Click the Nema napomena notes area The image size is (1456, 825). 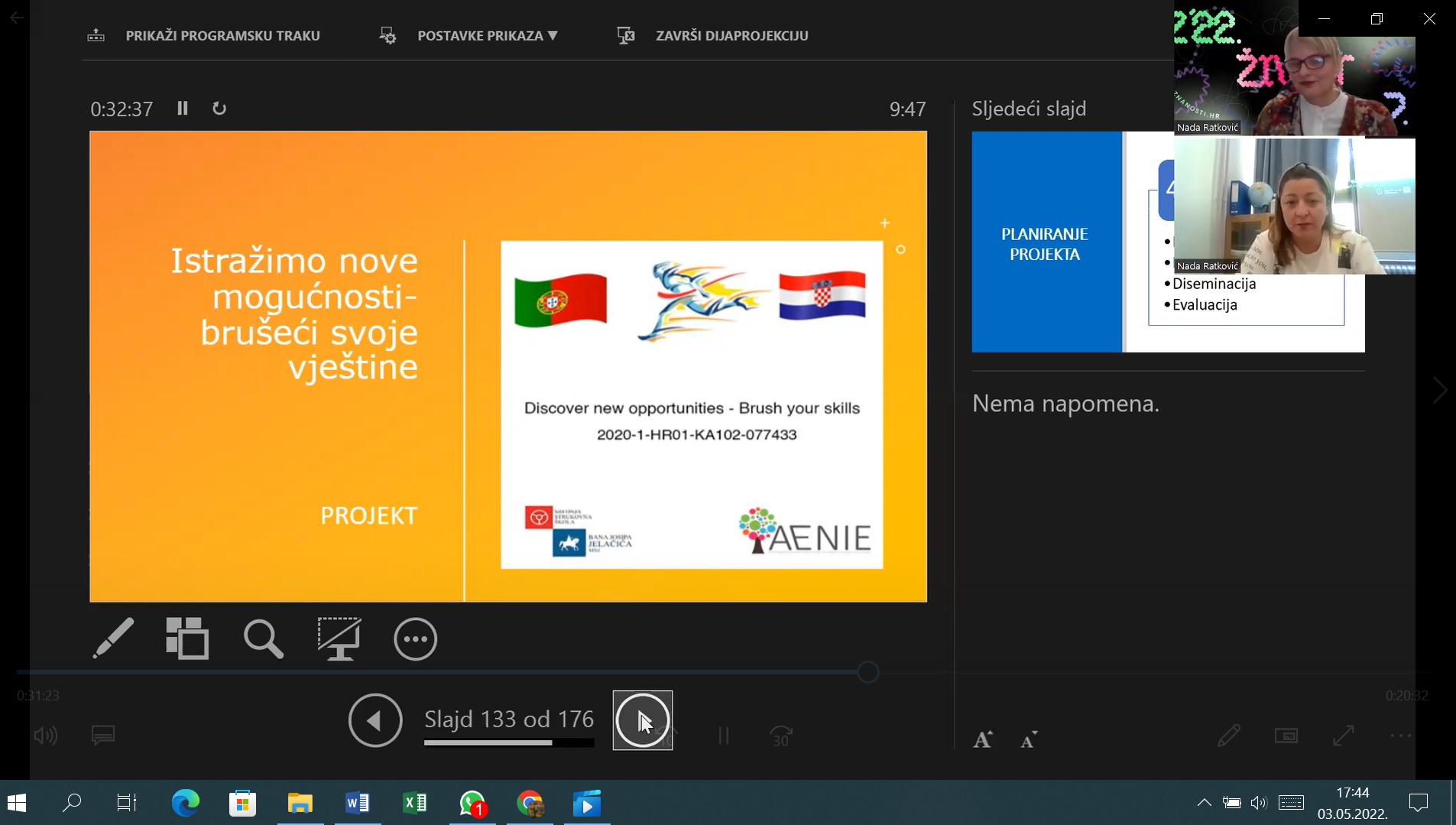point(1065,404)
